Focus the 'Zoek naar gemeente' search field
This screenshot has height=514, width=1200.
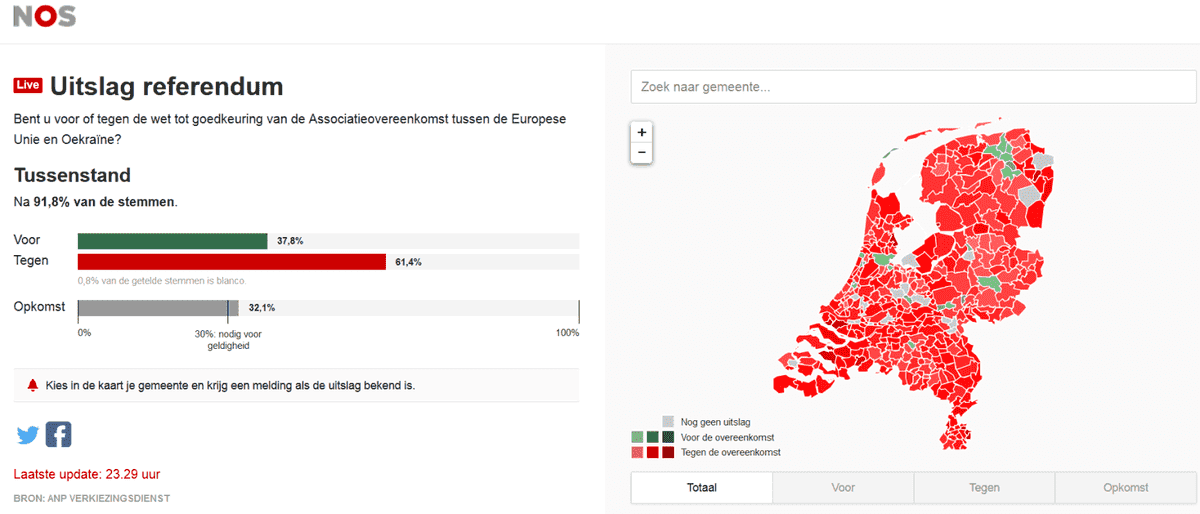pos(913,87)
